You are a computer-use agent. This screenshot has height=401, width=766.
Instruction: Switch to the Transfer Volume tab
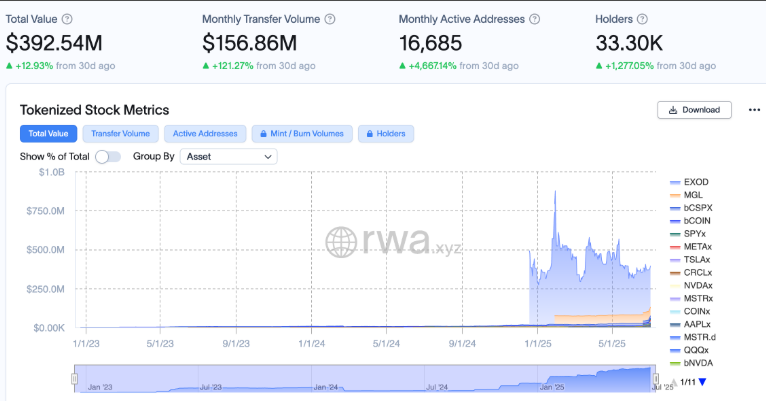click(120, 133)
